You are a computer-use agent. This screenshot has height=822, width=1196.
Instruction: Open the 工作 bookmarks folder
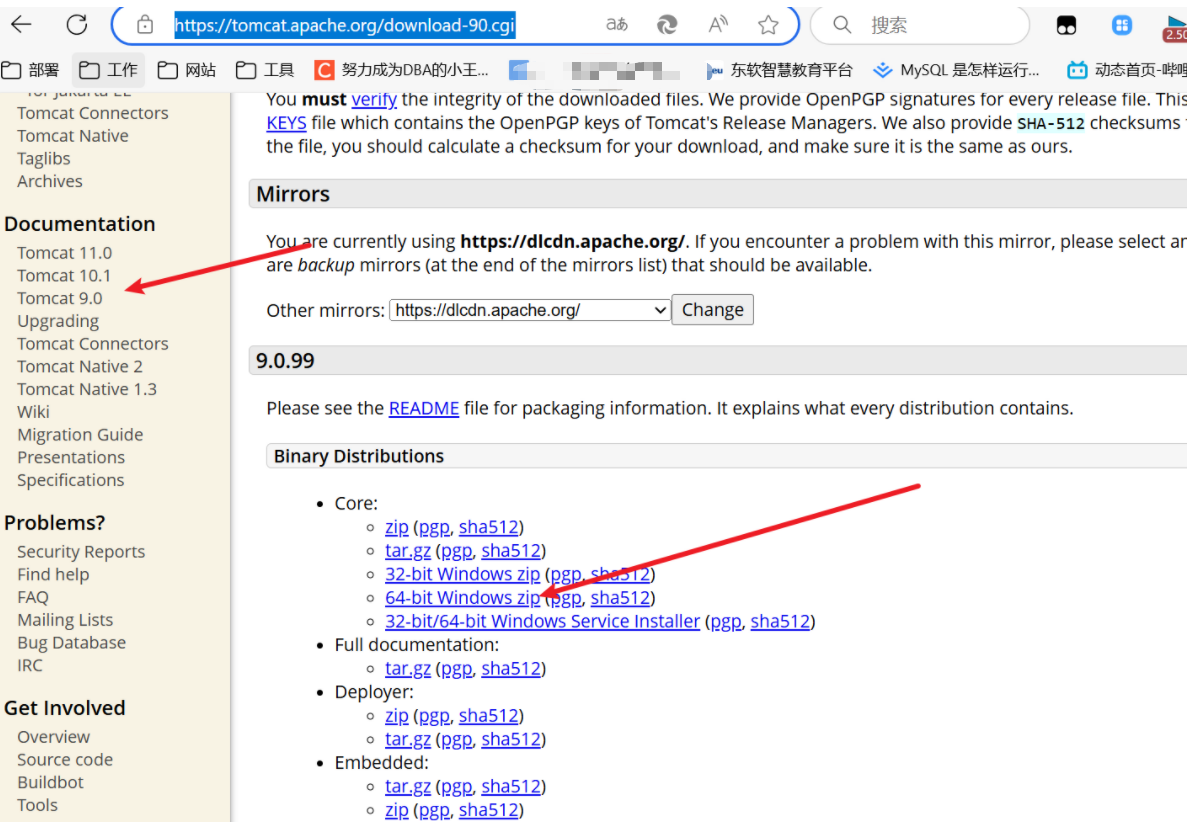click(x=108, y=70)
